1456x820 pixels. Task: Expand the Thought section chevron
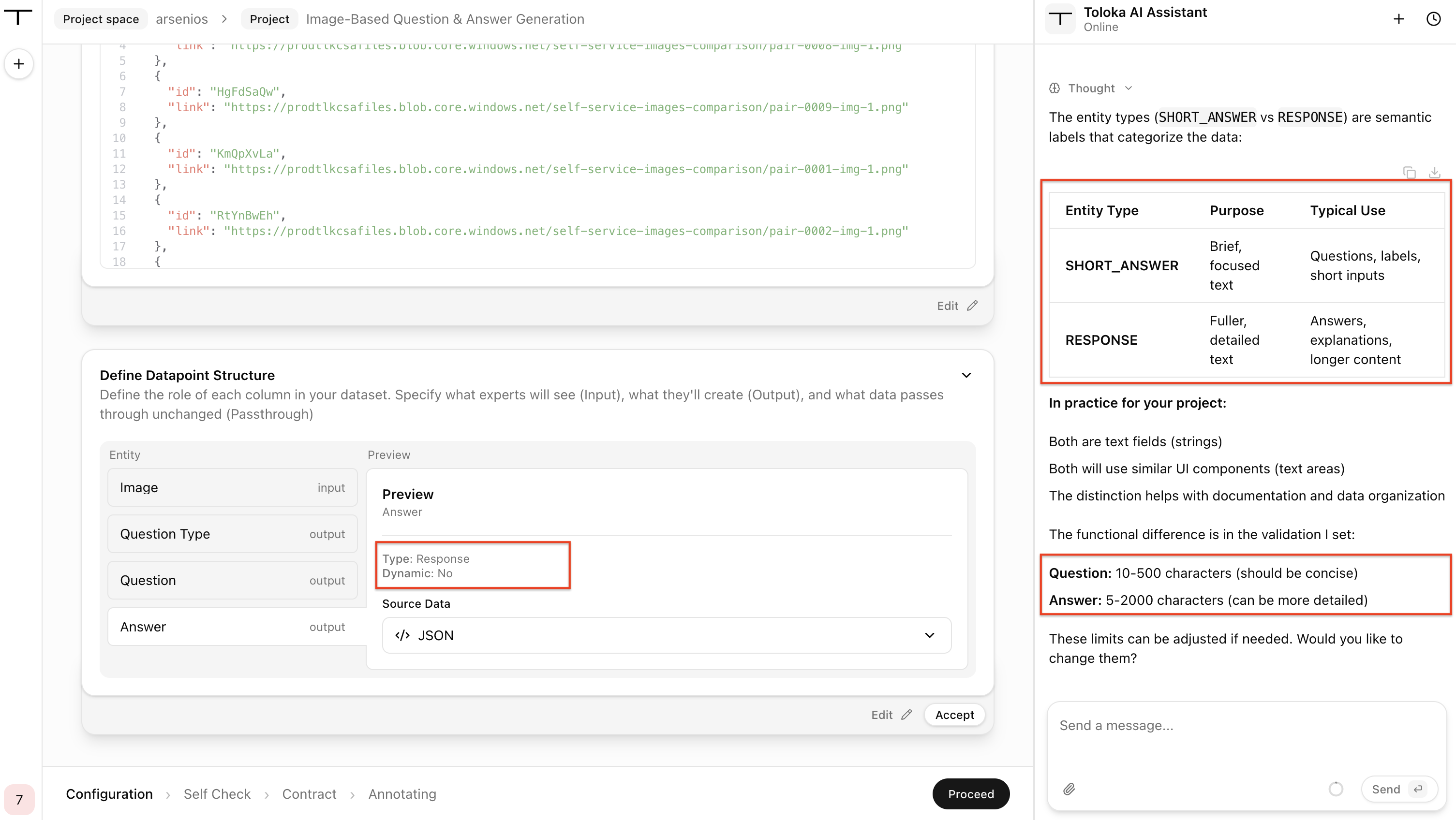click(1128, 88)
